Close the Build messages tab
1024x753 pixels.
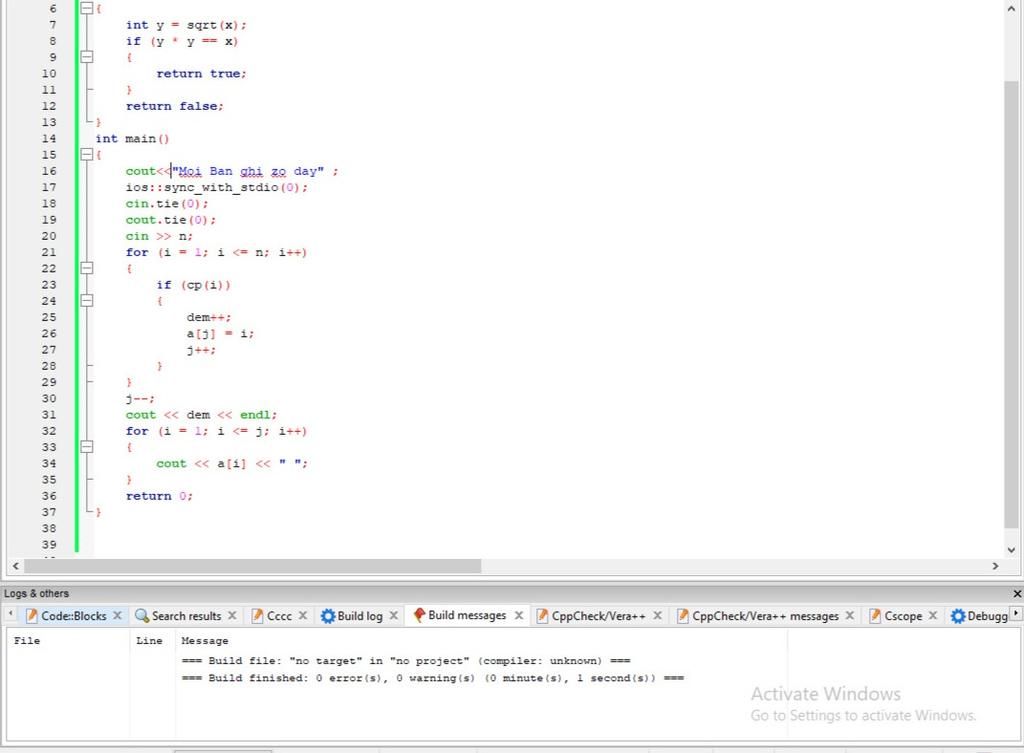click(519, 616)
